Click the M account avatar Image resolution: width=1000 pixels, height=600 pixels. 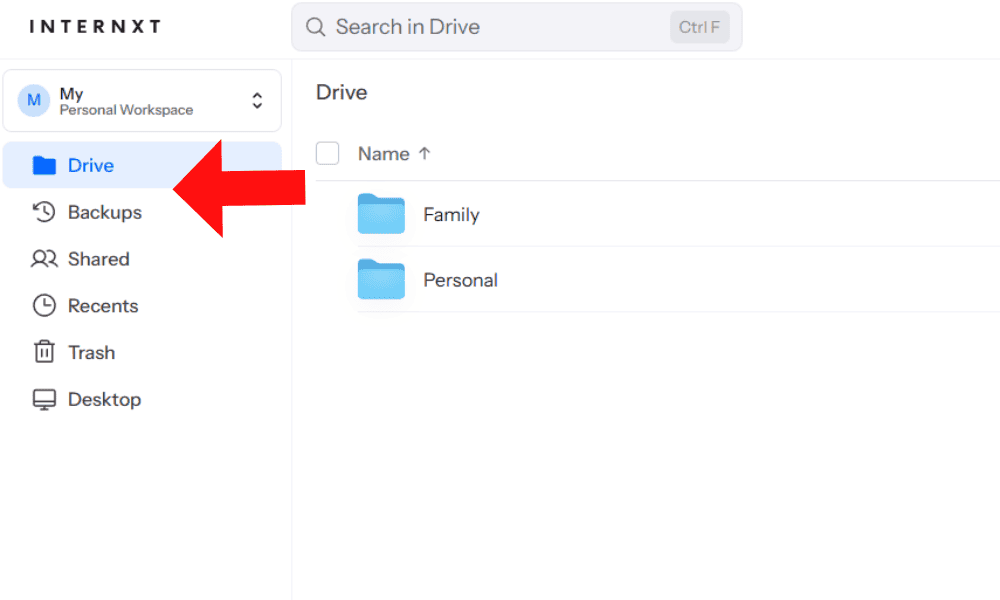(34, 100)
